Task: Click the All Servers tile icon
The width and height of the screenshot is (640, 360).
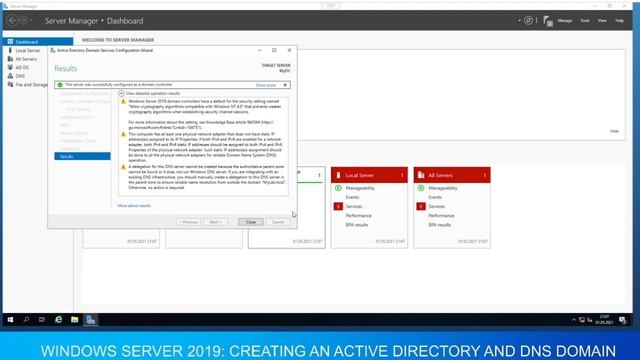Action: (x=421, y=175)
